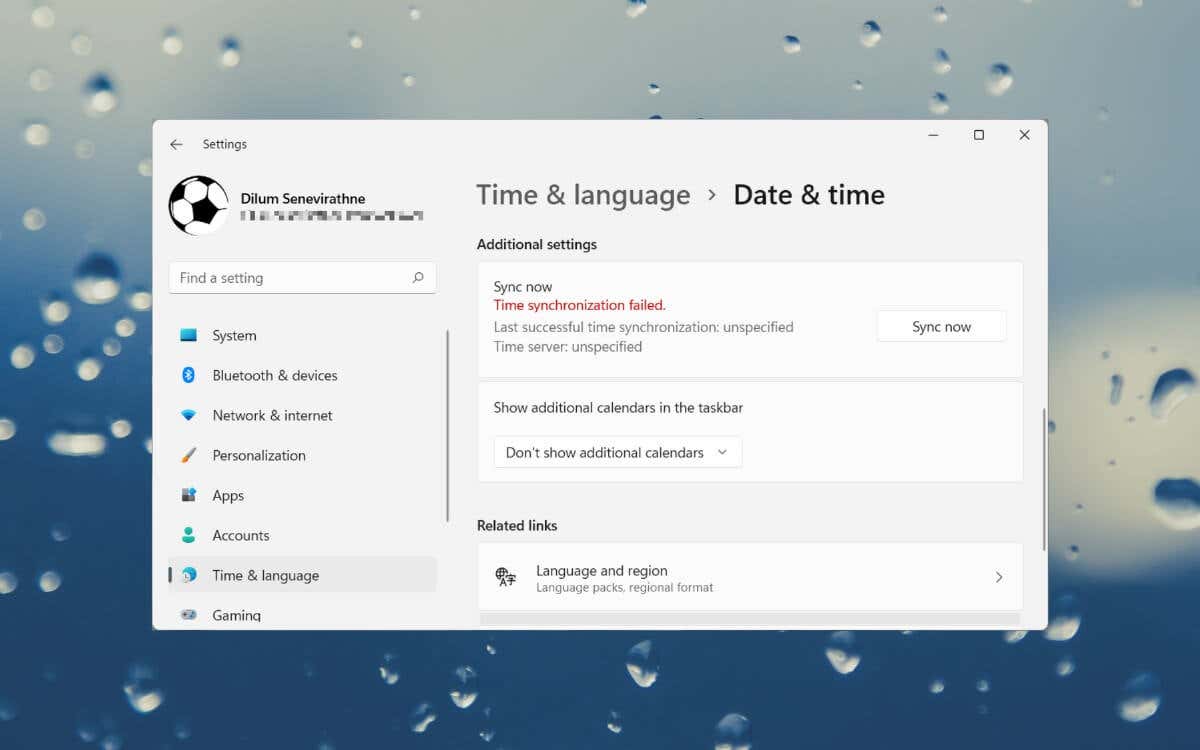1200x750 pixels.
Task: Click the search magnifier in Find a setting
Action: tap(418, 277)
